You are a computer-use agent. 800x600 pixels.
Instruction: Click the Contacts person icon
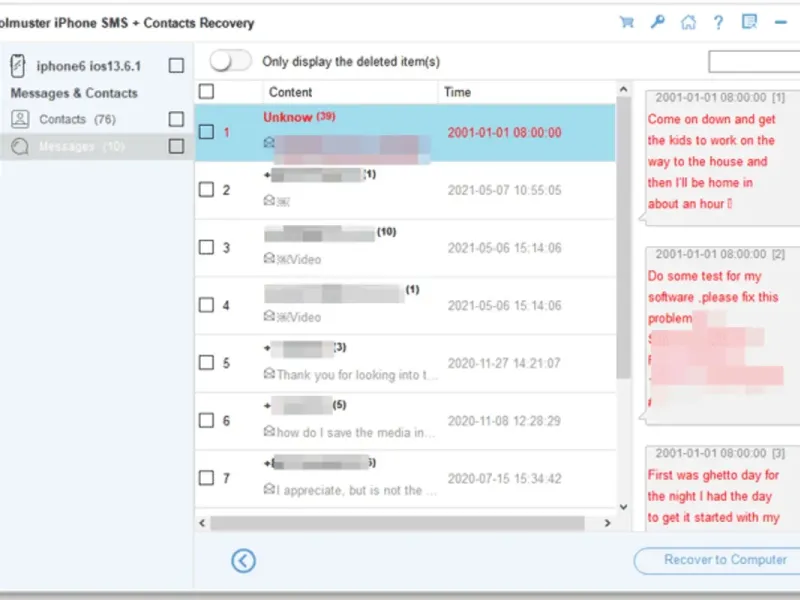click(20, 119)
